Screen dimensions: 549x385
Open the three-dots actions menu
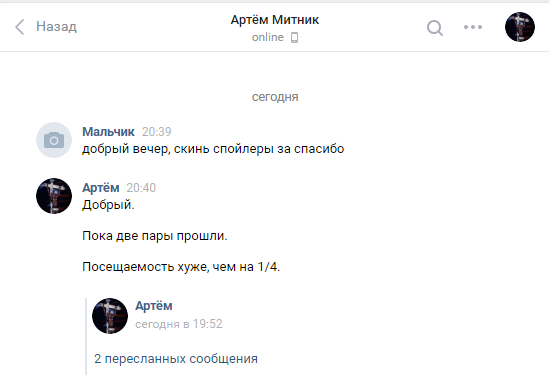coord(473,27)
